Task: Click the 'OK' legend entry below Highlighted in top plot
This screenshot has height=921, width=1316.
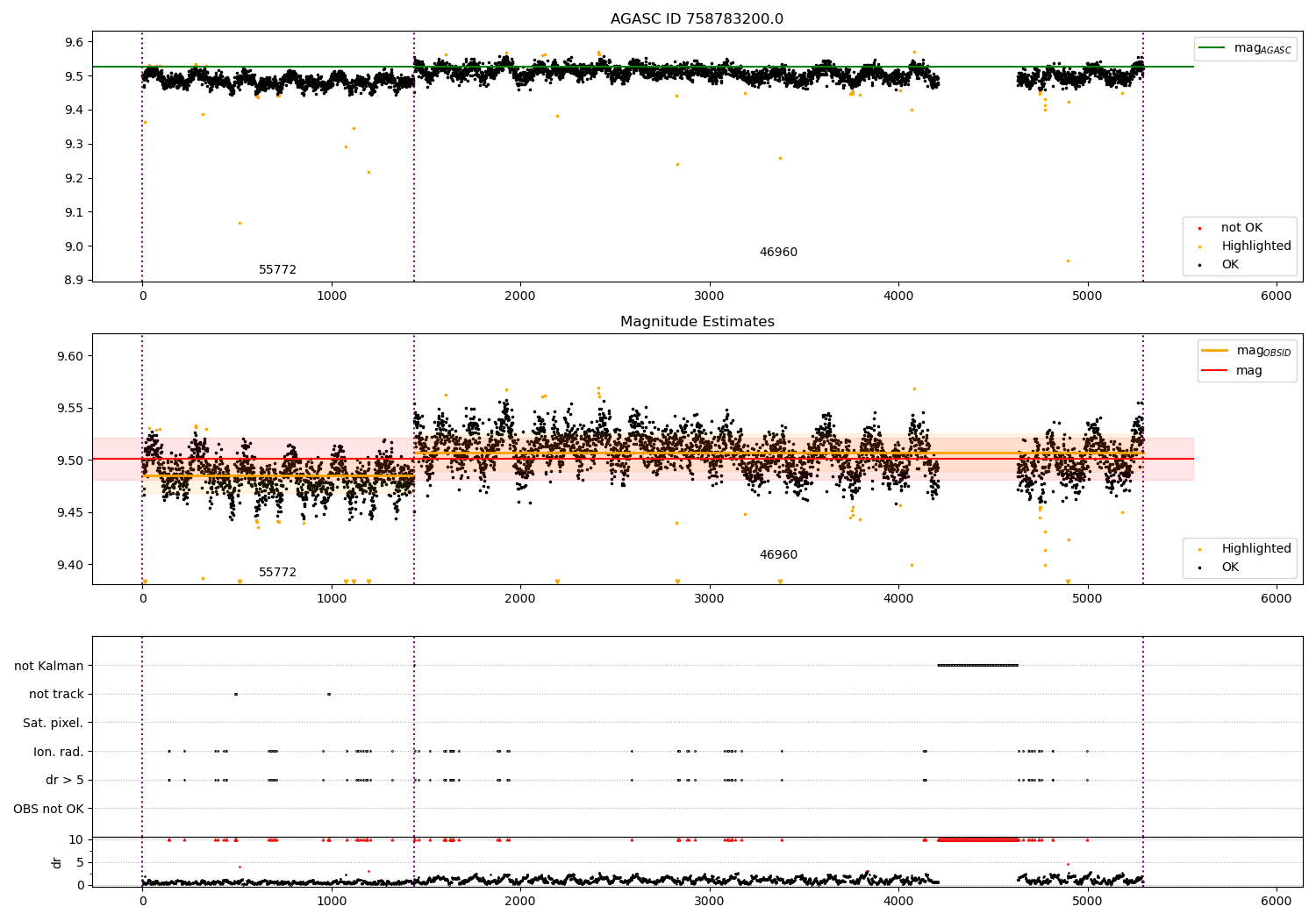Action: click(1230, 265)
